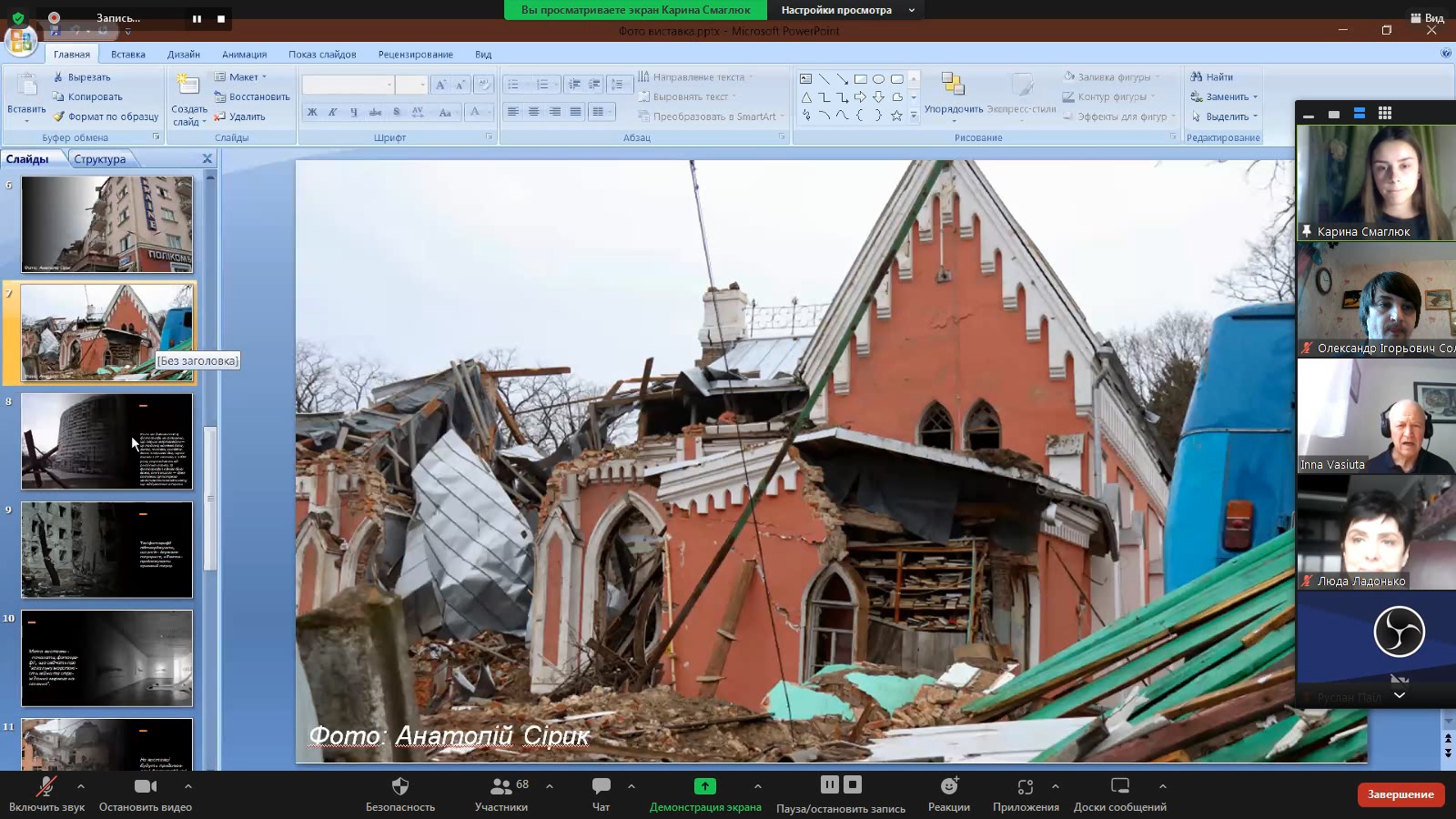Viewport: 1456px width, 819px height.
Task: Stop the recording in top Запись bar
Action: click(x=221, y=18)
